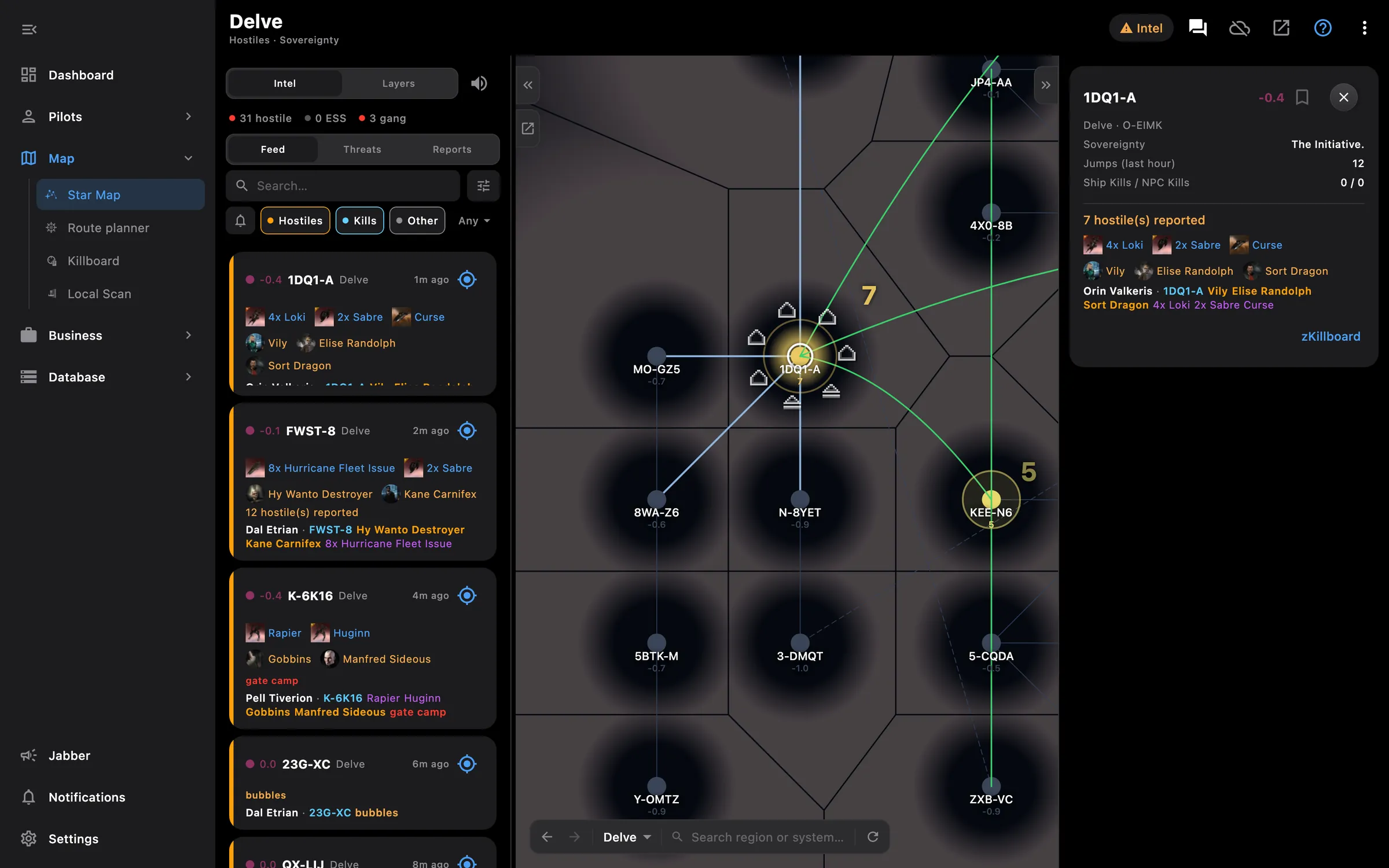The image size is (1389, 868).
Task: Click the Vily pilot in details panel
Action: pyautogui.click(x=1104, y=271)
